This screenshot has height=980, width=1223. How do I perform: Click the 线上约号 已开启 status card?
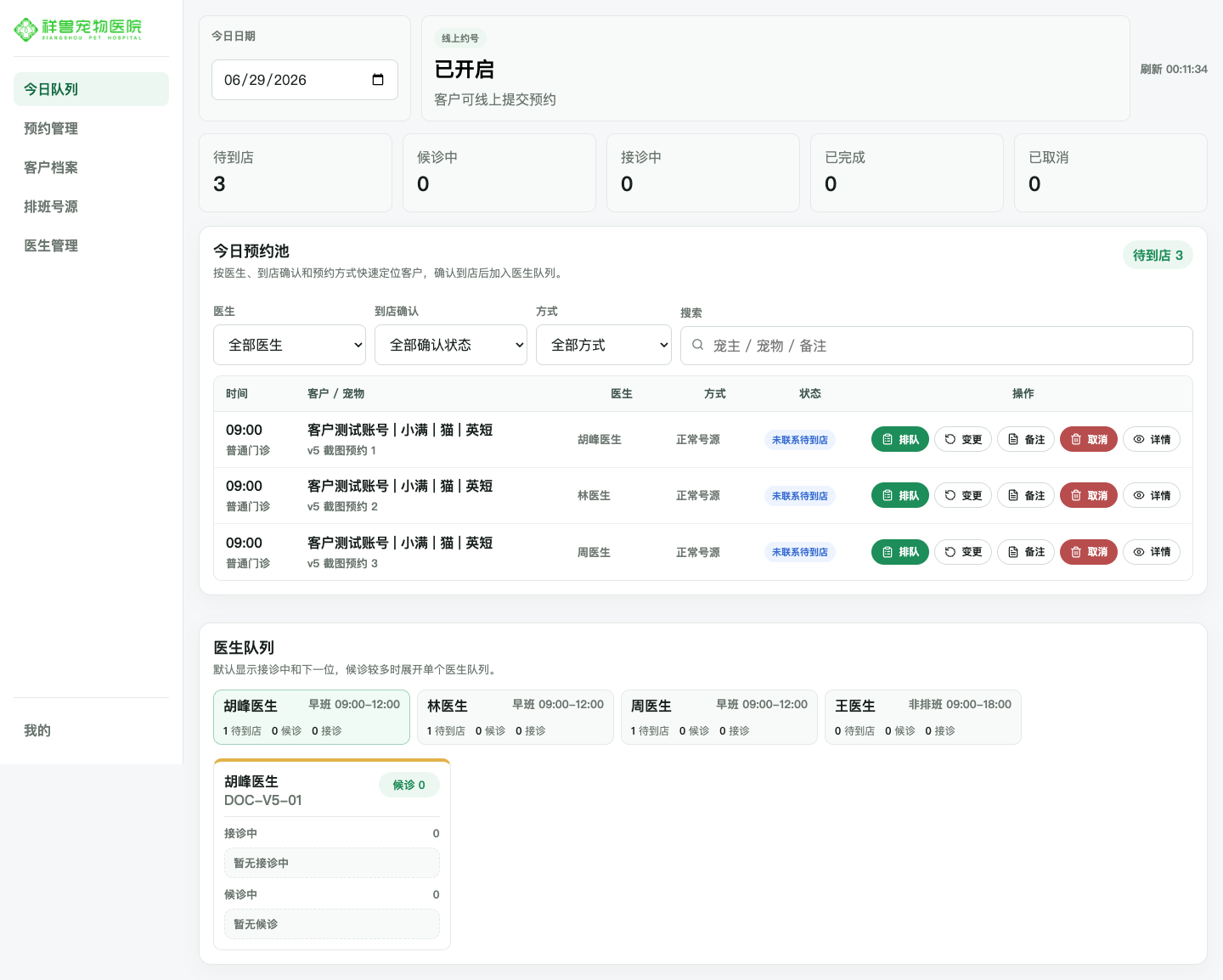[775, 68]
